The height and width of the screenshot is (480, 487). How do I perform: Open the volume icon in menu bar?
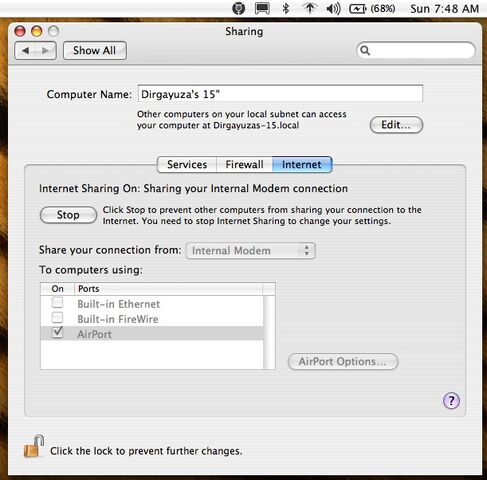(x=333, y=8)
